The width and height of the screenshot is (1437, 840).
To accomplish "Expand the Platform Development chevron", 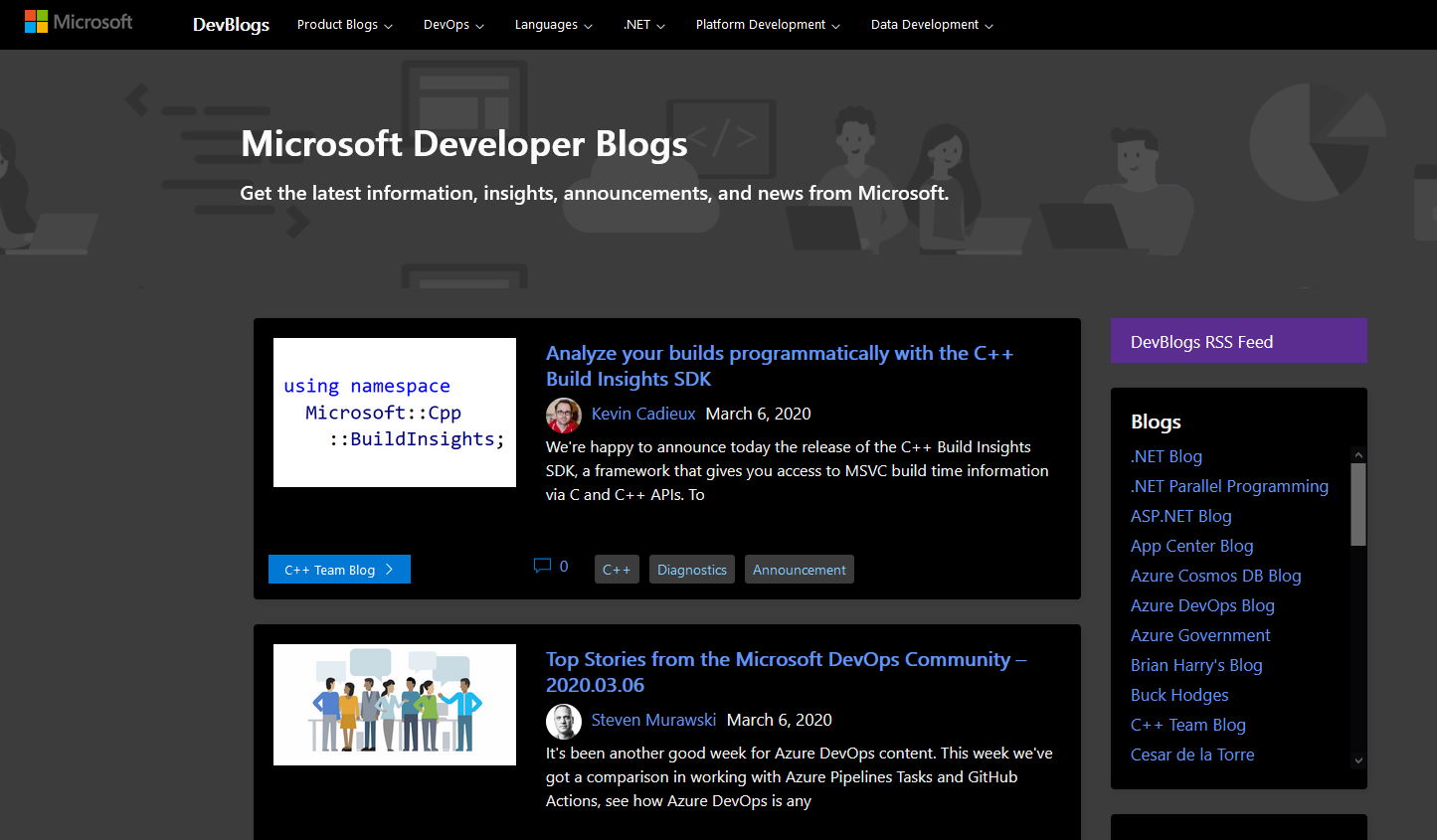I will (x=767, y=24).
